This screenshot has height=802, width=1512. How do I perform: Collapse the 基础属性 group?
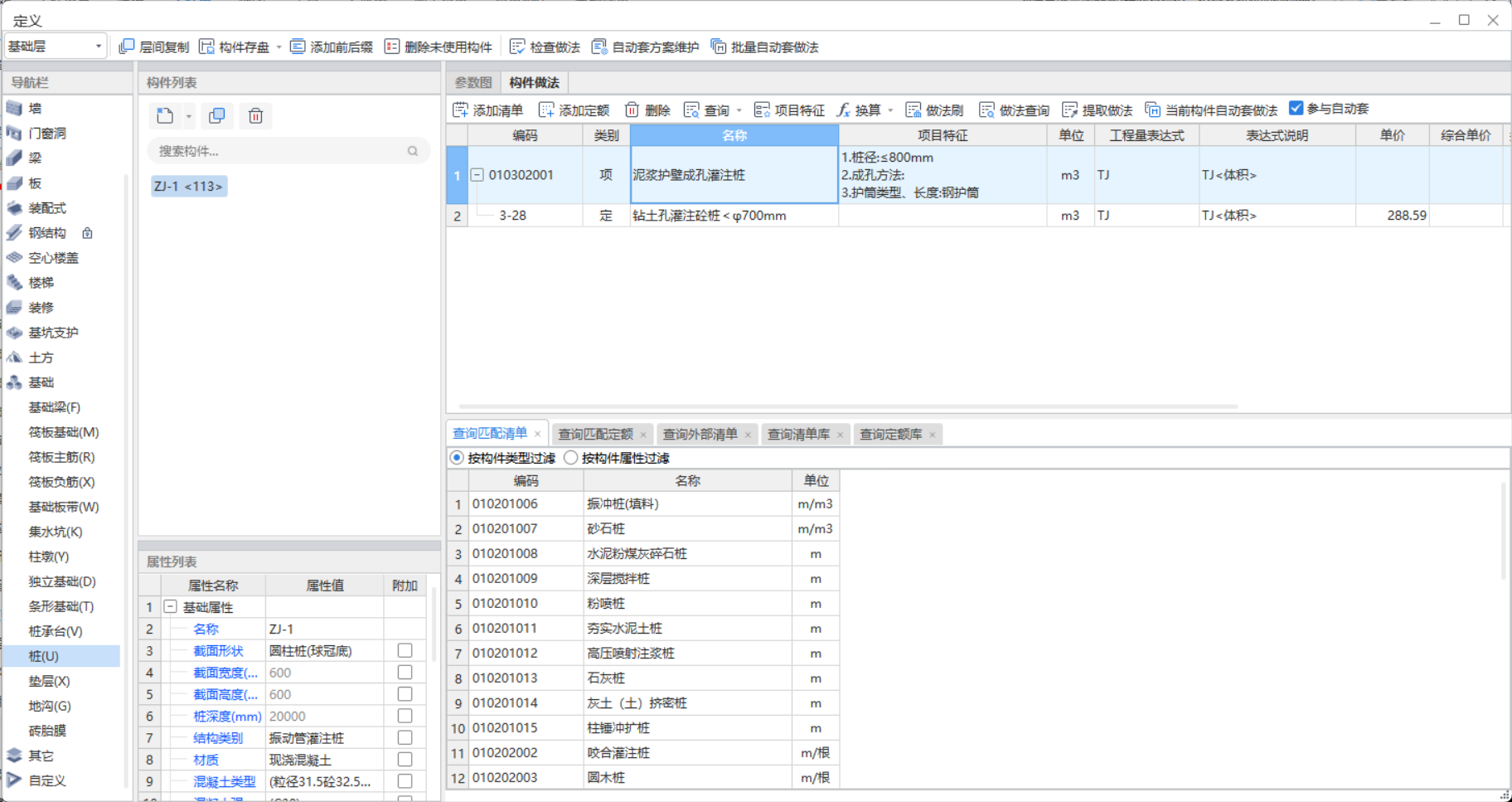coord(170,607)
